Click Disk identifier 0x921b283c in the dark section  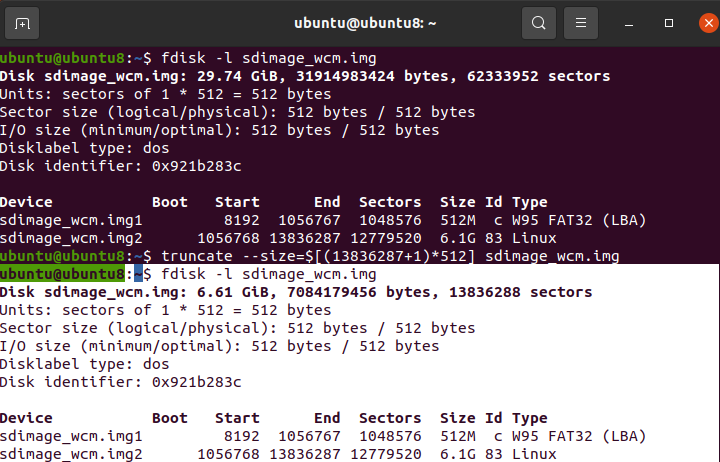tap(120, 166)
